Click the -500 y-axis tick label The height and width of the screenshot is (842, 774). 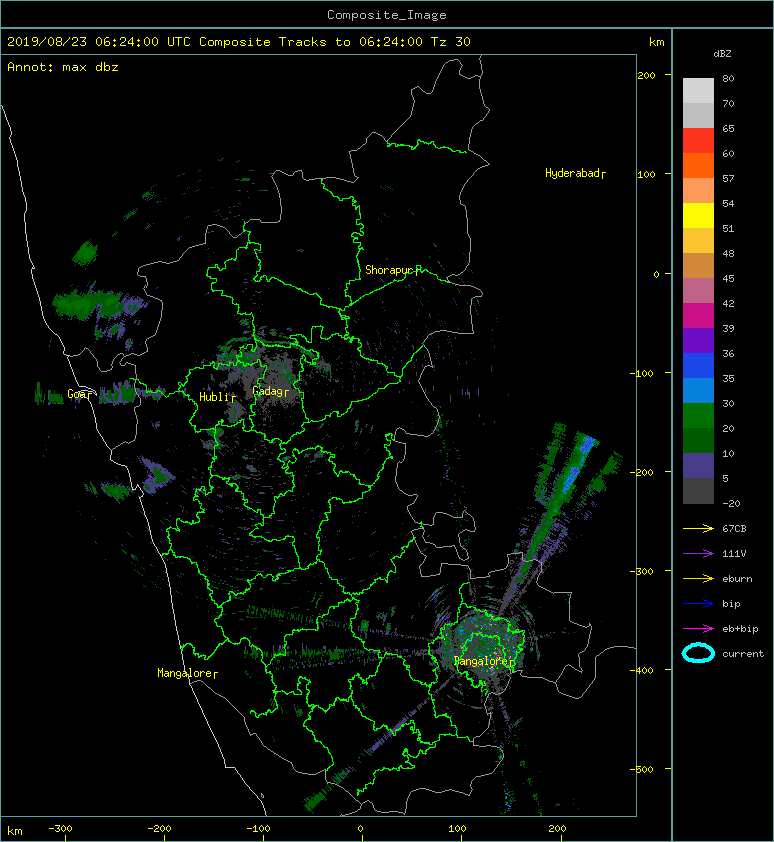tap(642, 770)
